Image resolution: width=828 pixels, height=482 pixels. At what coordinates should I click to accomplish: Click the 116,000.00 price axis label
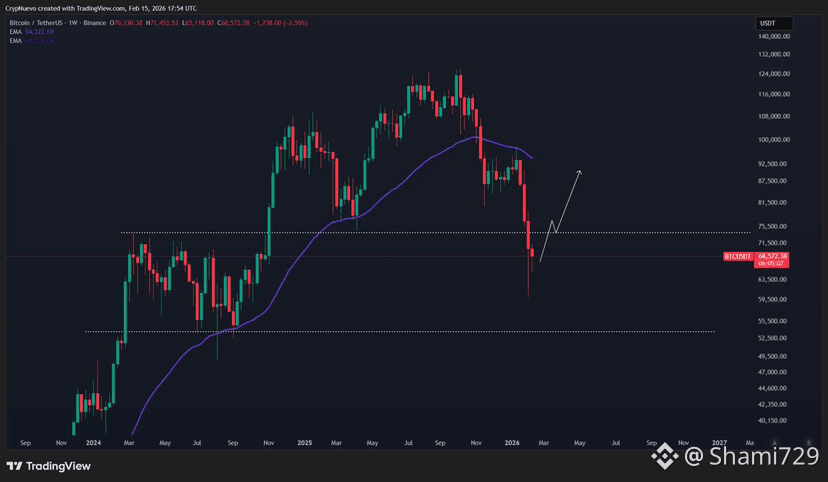point(774,94)
